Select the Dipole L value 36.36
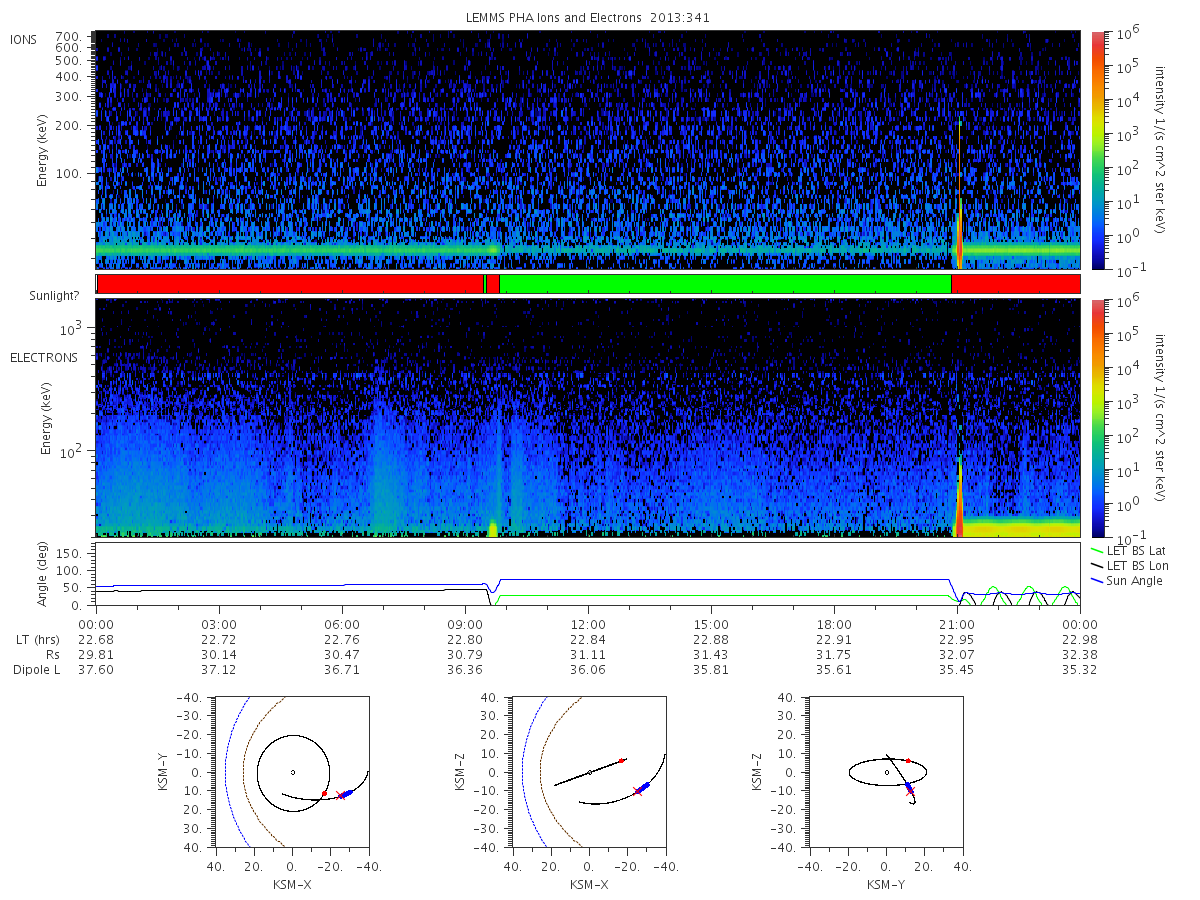This screenshot has width=1200, height=900. tap(465, 669)
